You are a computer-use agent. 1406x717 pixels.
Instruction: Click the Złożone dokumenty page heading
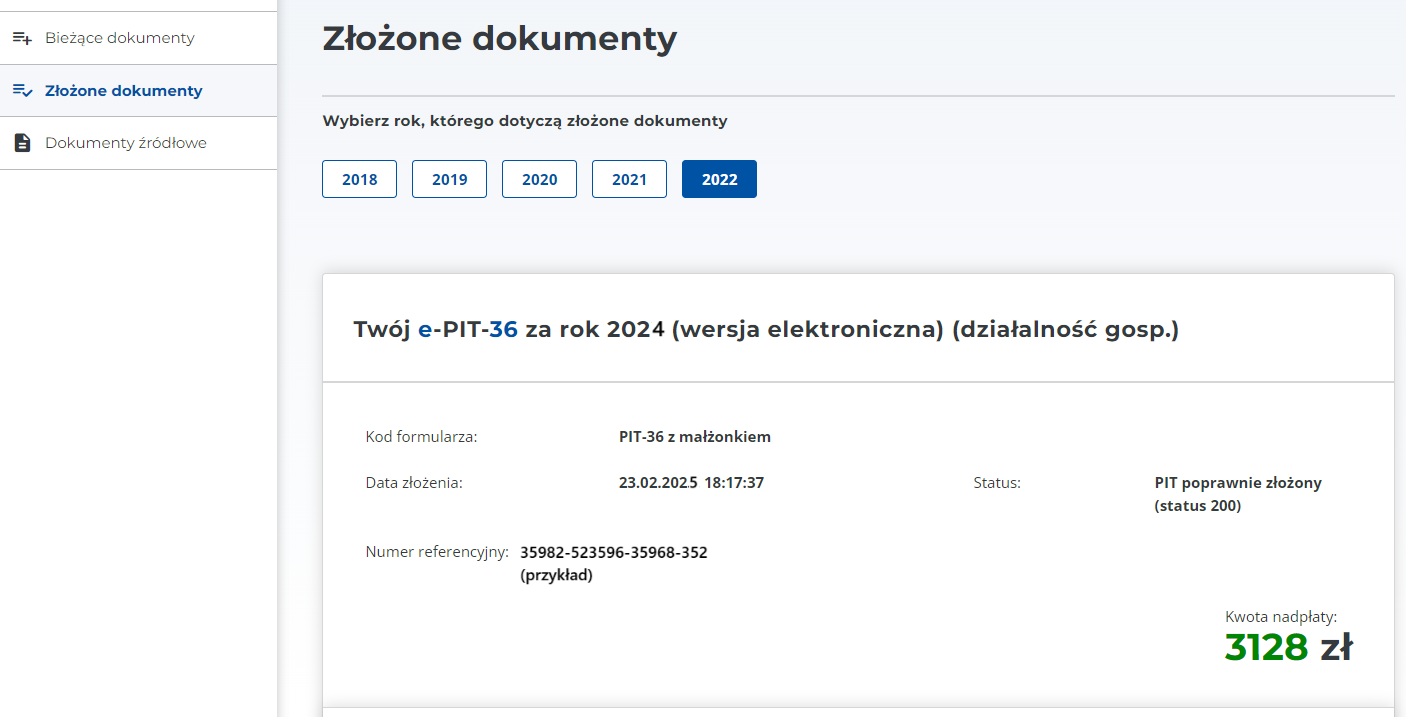point(498,38)
